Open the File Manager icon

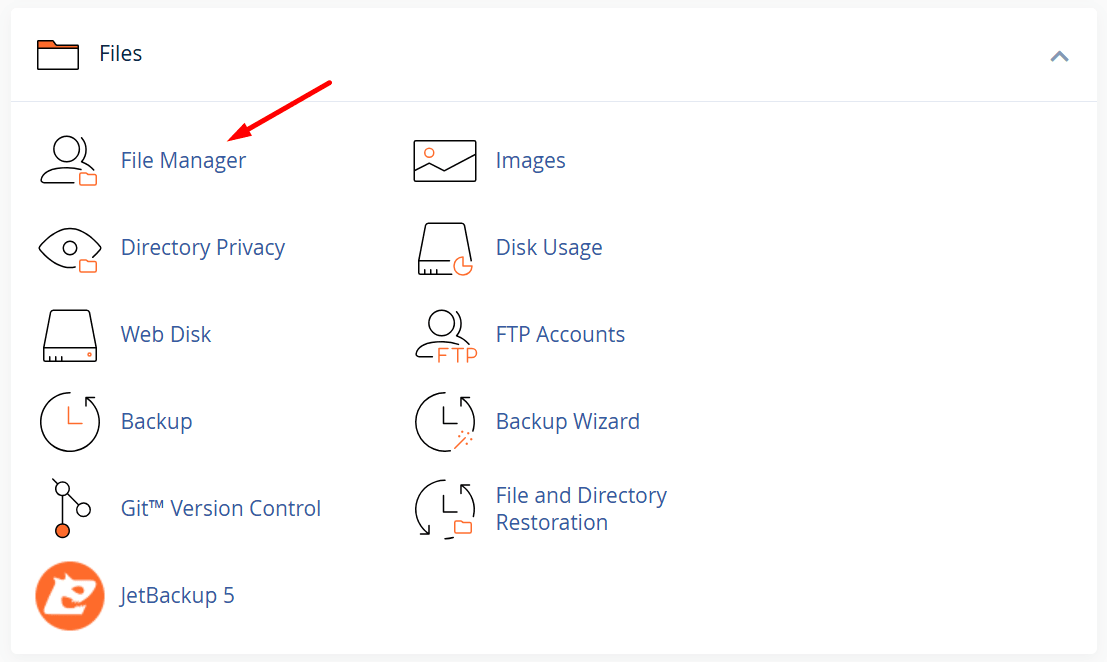coord(68,161)
